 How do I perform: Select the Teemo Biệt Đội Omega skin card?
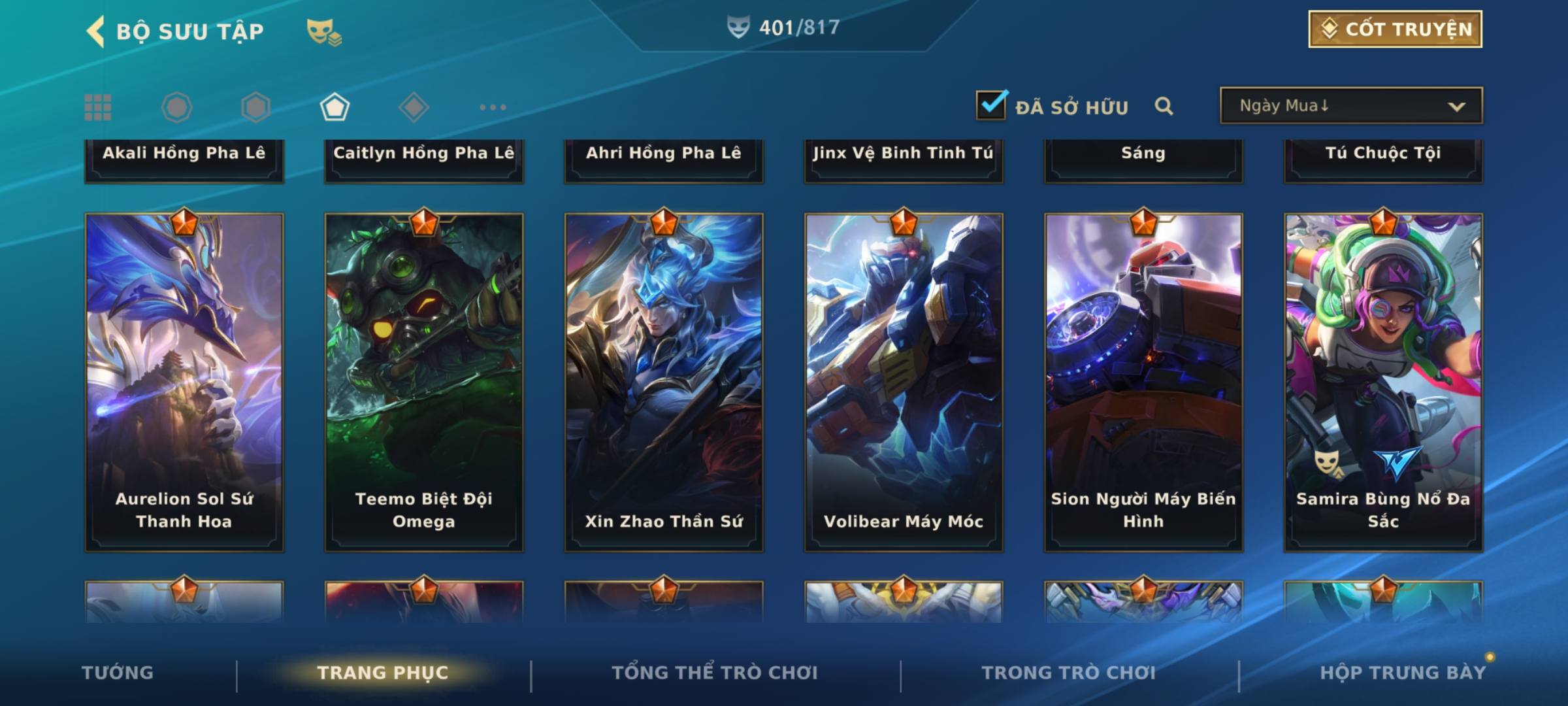pyautogui.click(x=424, y=382)
